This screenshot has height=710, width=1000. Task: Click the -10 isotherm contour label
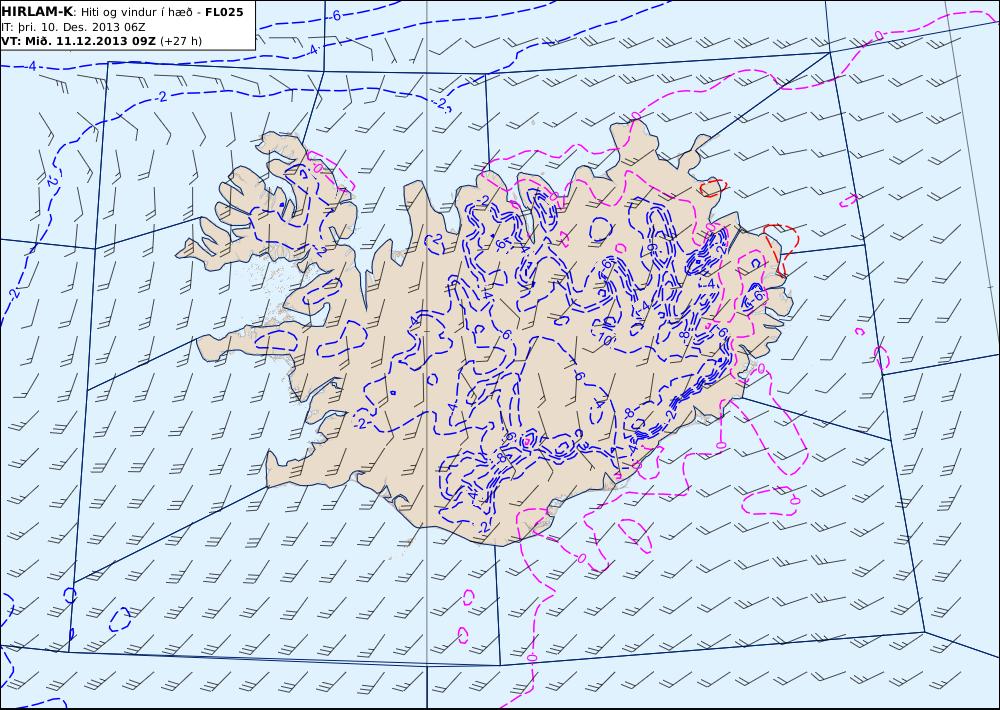pos(603,339)
